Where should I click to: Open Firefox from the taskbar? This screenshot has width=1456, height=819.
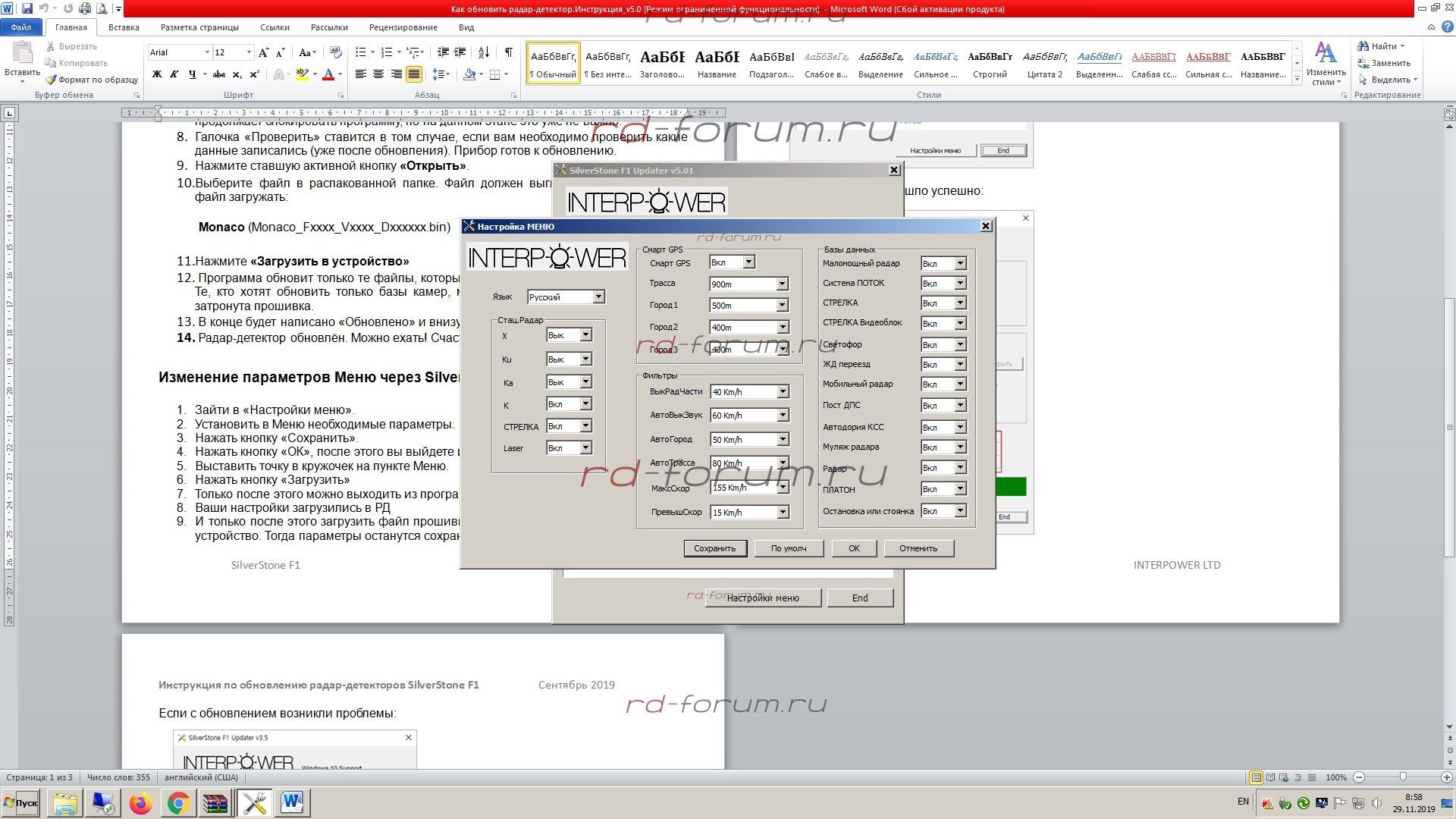pyautogui.click(x=140, y=802)
